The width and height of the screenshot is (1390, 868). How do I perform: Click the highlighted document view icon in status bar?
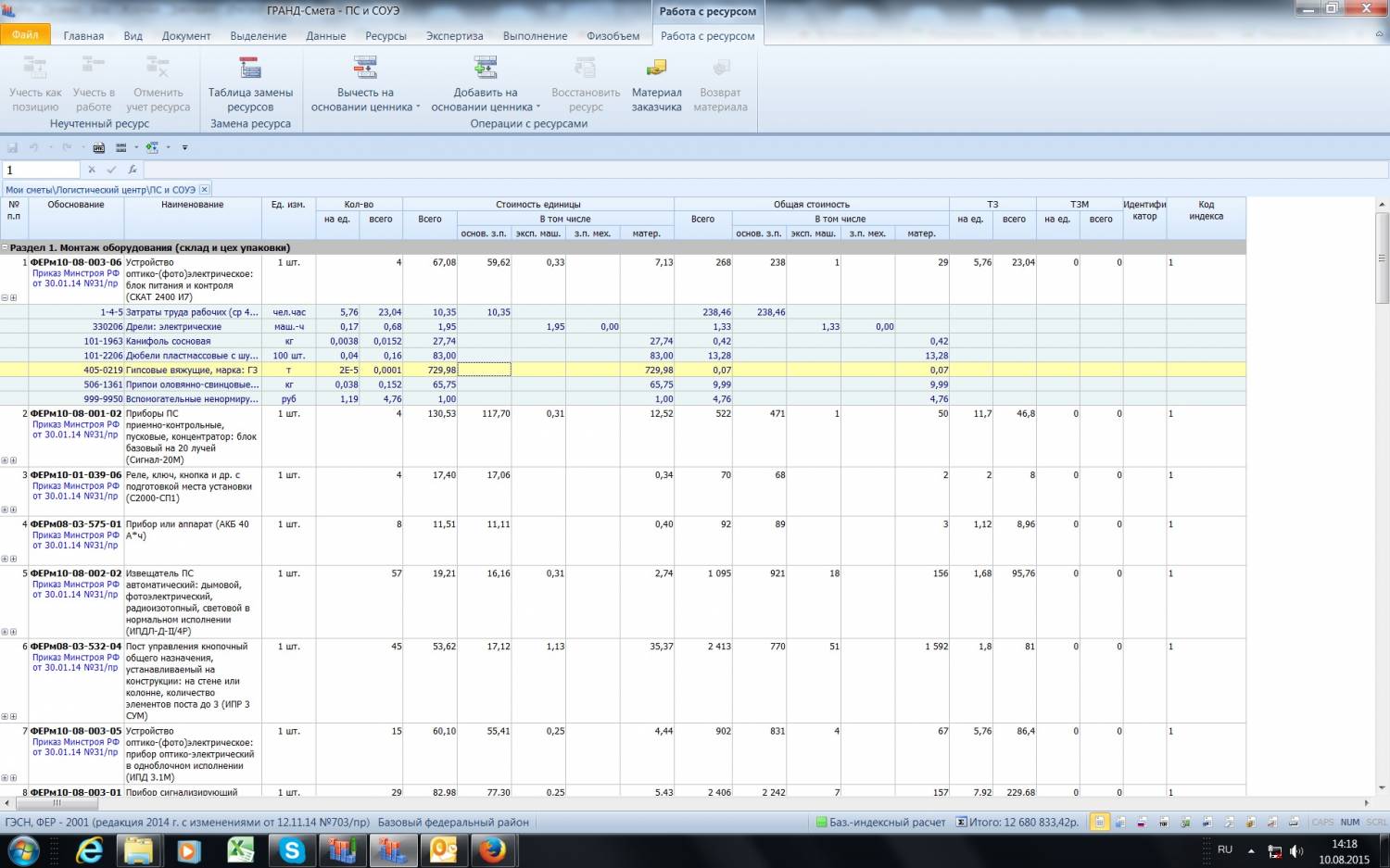coord(1099,822)
